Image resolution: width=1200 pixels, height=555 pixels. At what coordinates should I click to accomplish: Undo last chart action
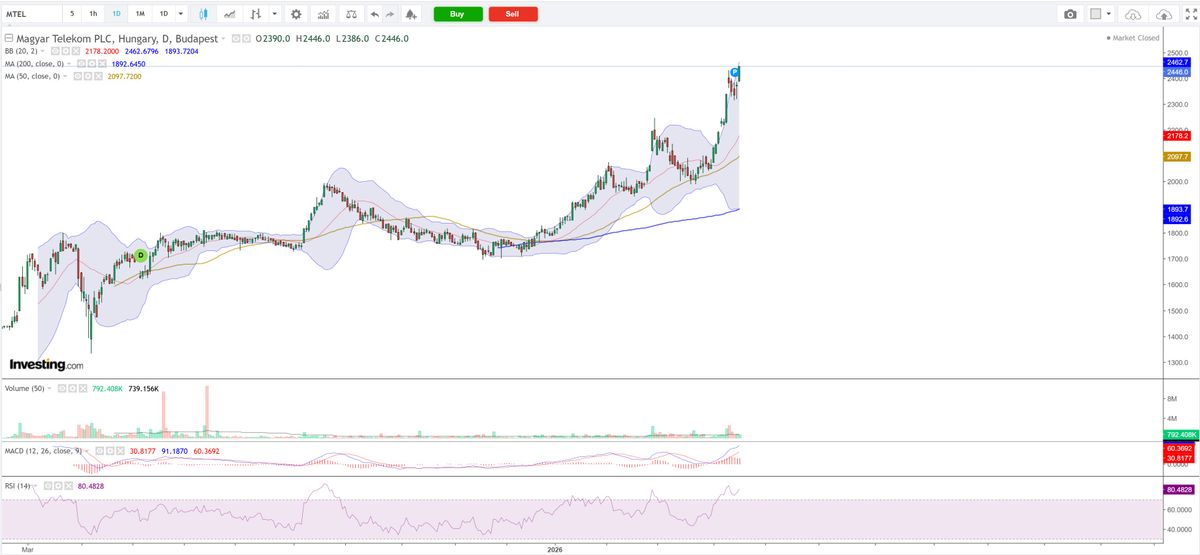[374, 14]
